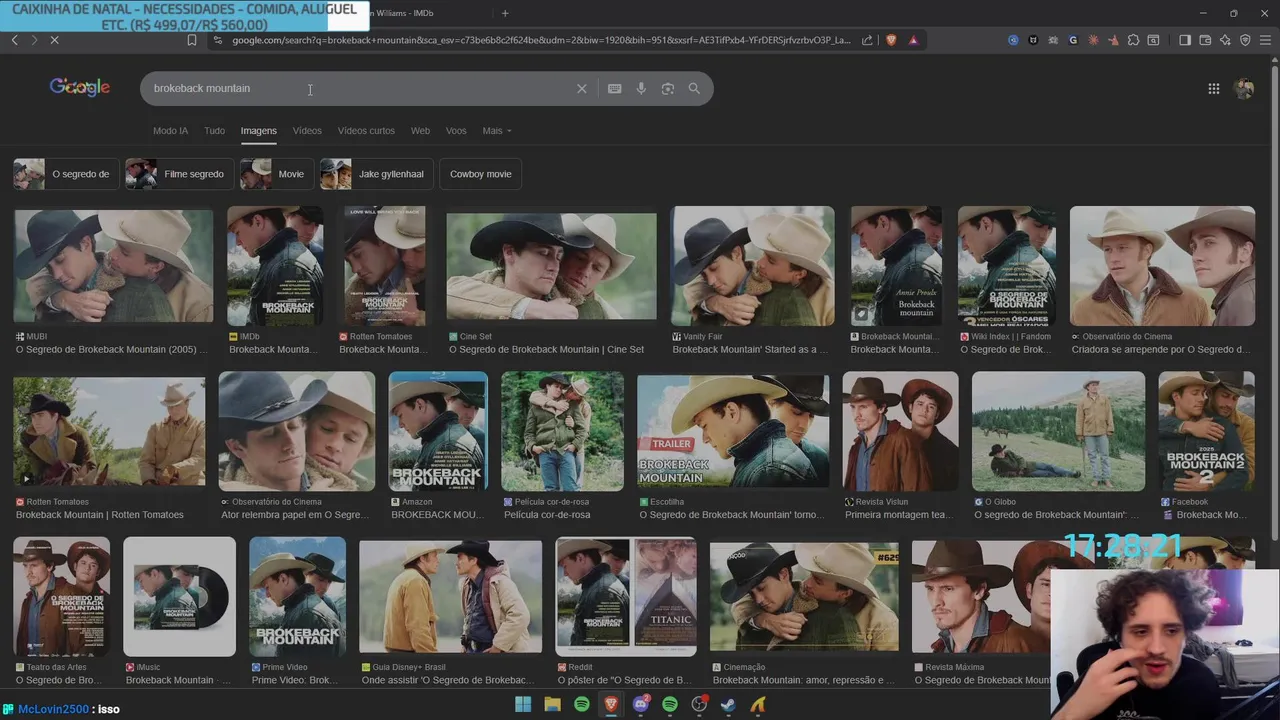1280x720 pixels.
Task: Open the Windows Start menu
Action: click(523, 705)
